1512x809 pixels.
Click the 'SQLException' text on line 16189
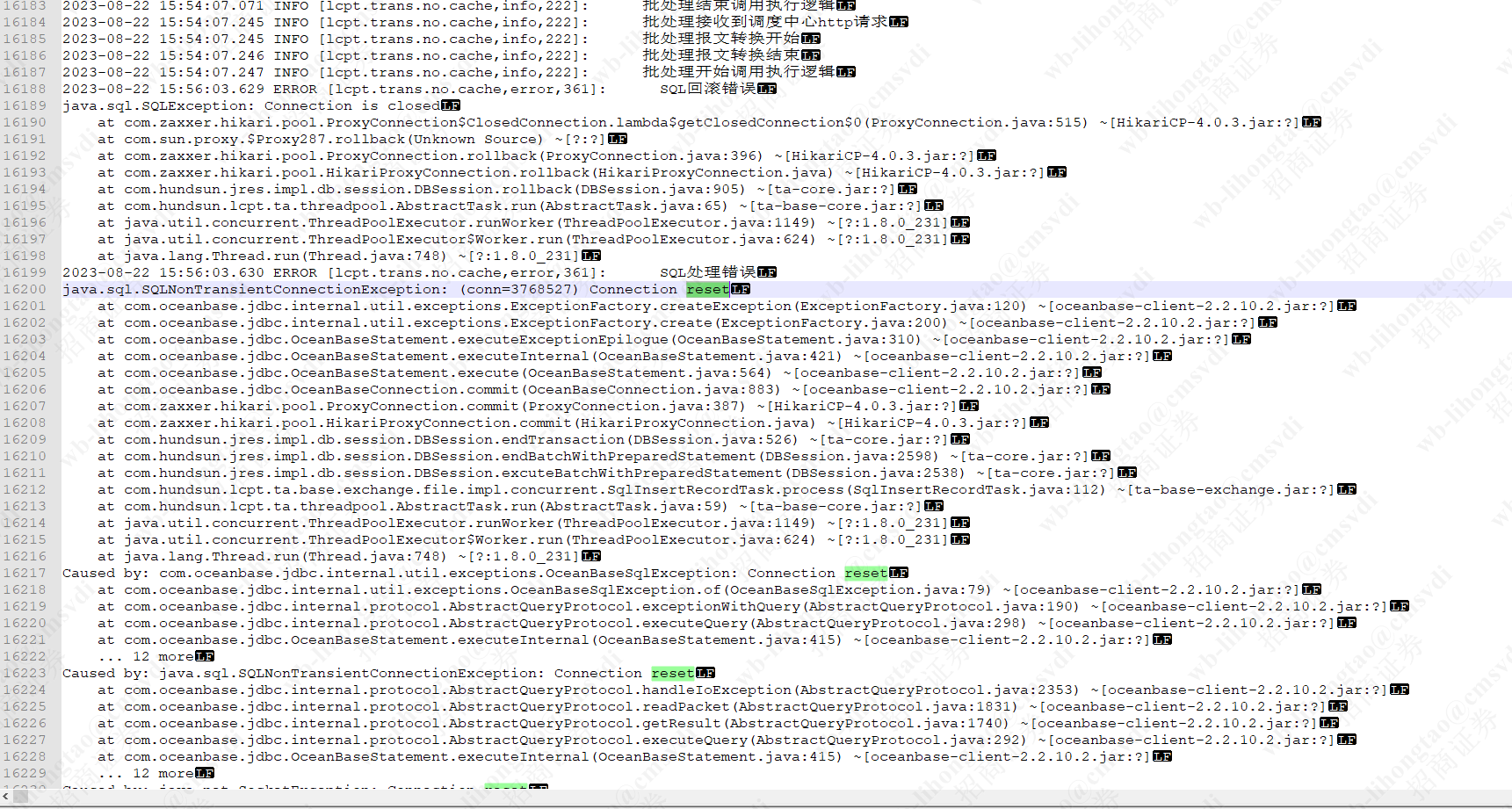point(198,105)
